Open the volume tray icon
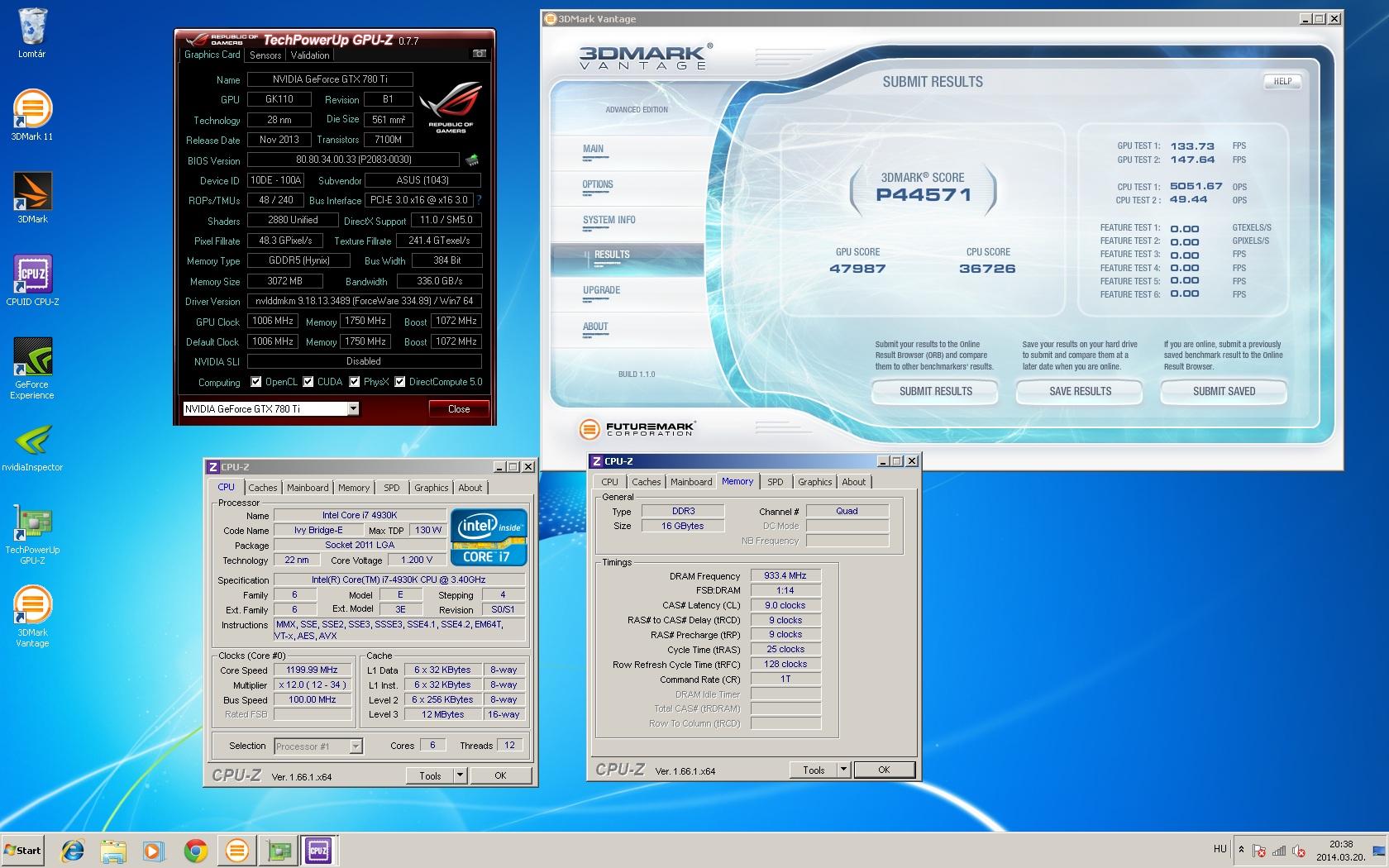This screenshot has width=1389, height=868. (1299, 850)
